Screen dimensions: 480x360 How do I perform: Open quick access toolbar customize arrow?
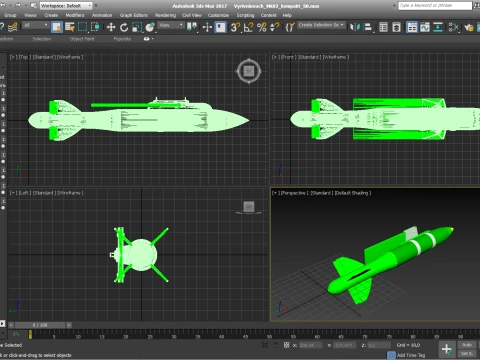(96, 6)
